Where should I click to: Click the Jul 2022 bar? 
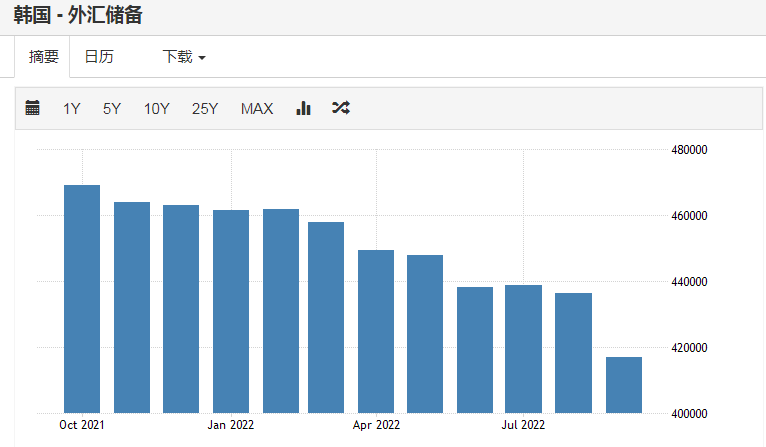pos(524,349)
